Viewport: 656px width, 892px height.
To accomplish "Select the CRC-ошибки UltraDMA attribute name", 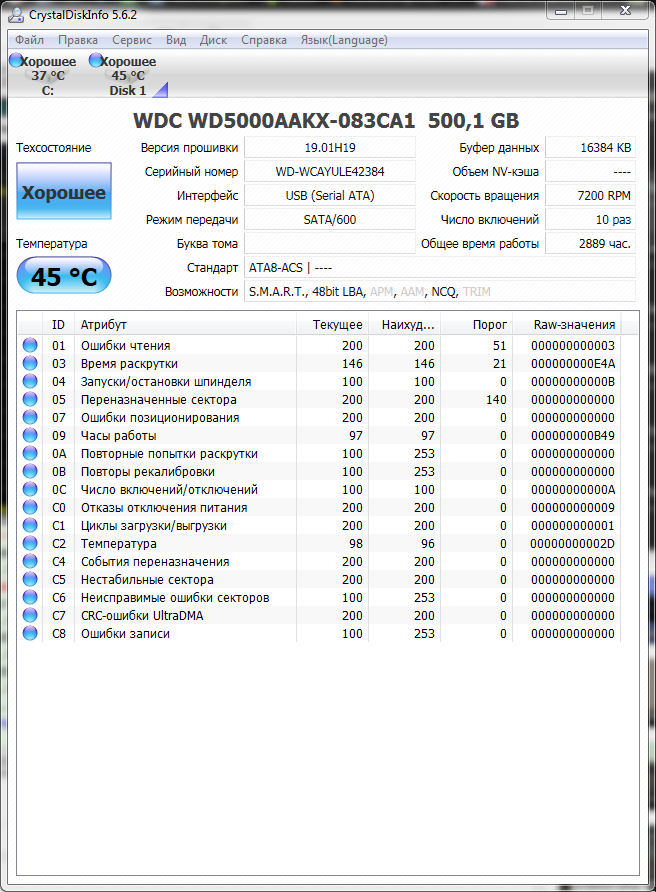I will coord(142,616).
